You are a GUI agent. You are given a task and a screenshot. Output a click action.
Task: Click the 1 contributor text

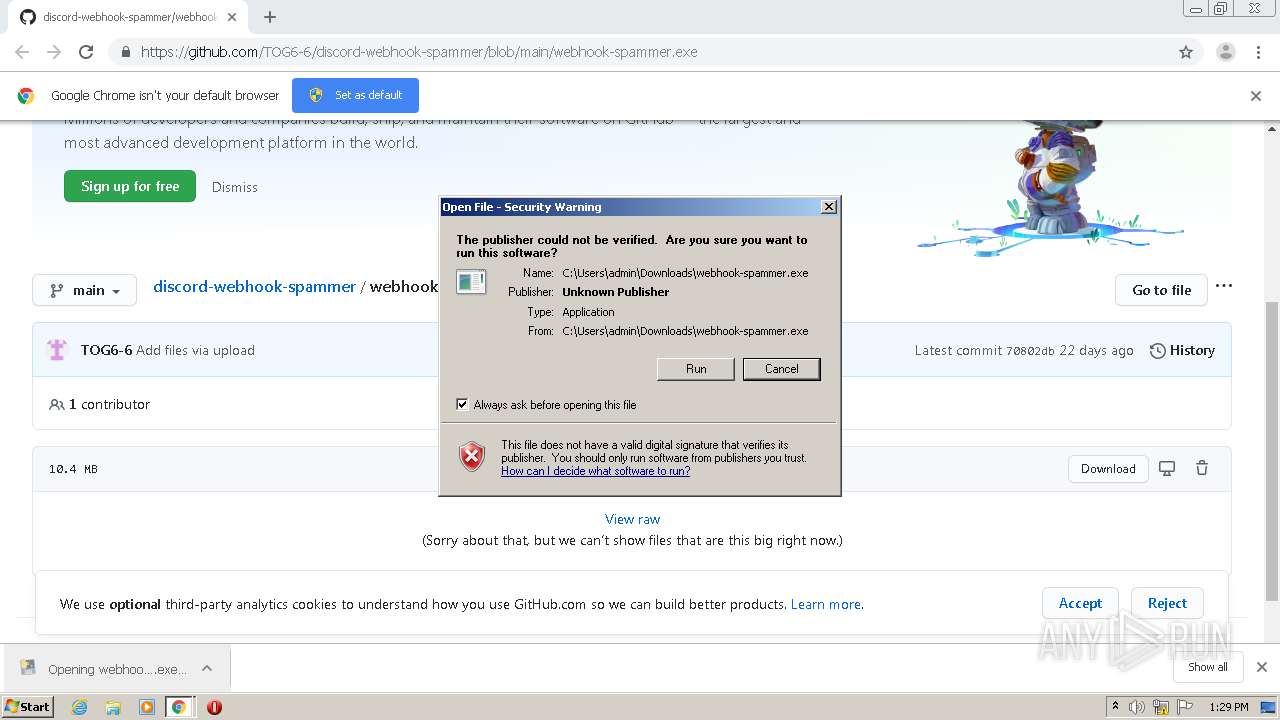(x=109, y=404)
